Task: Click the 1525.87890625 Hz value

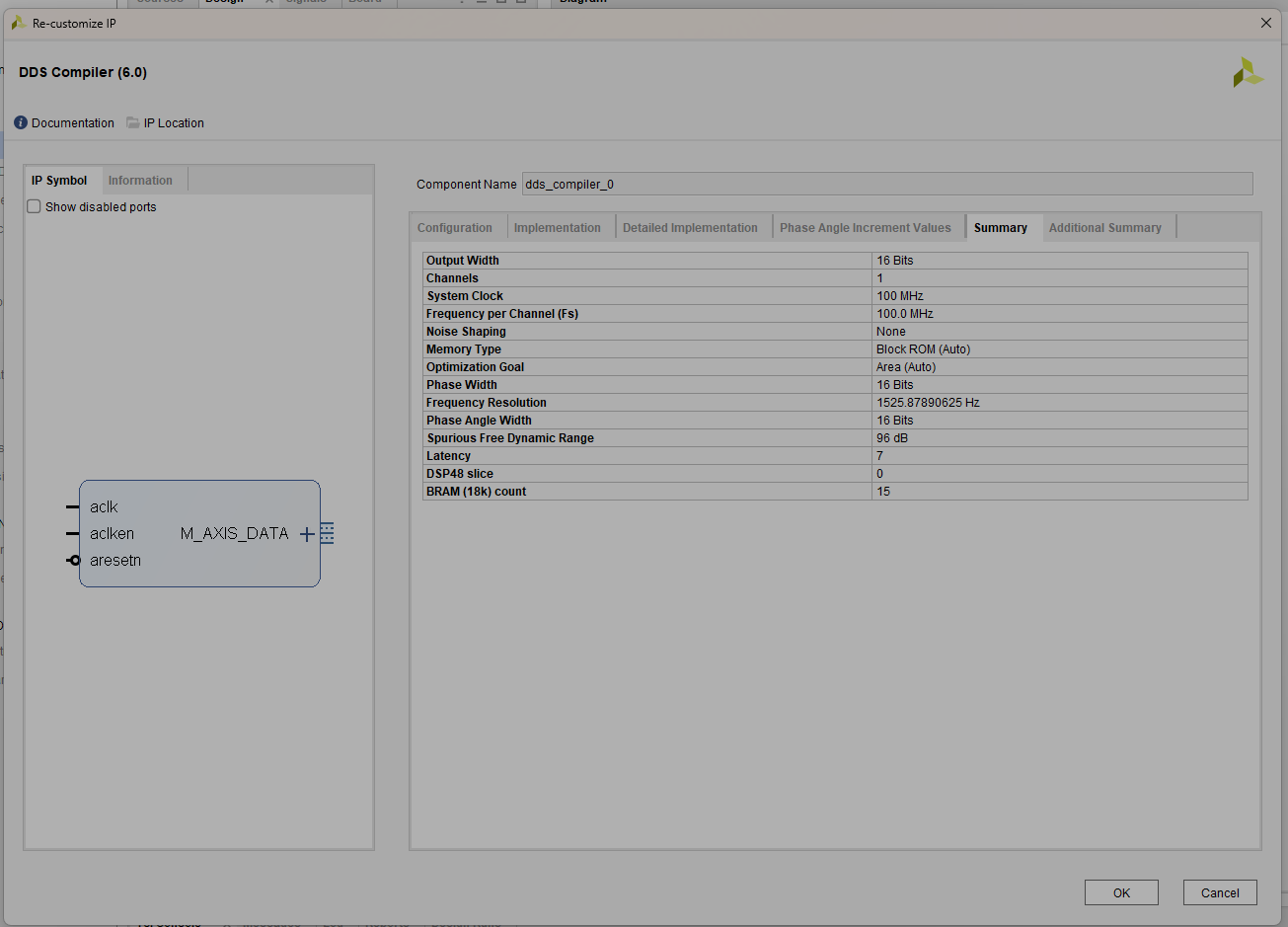Action: (x=928, y=403)
